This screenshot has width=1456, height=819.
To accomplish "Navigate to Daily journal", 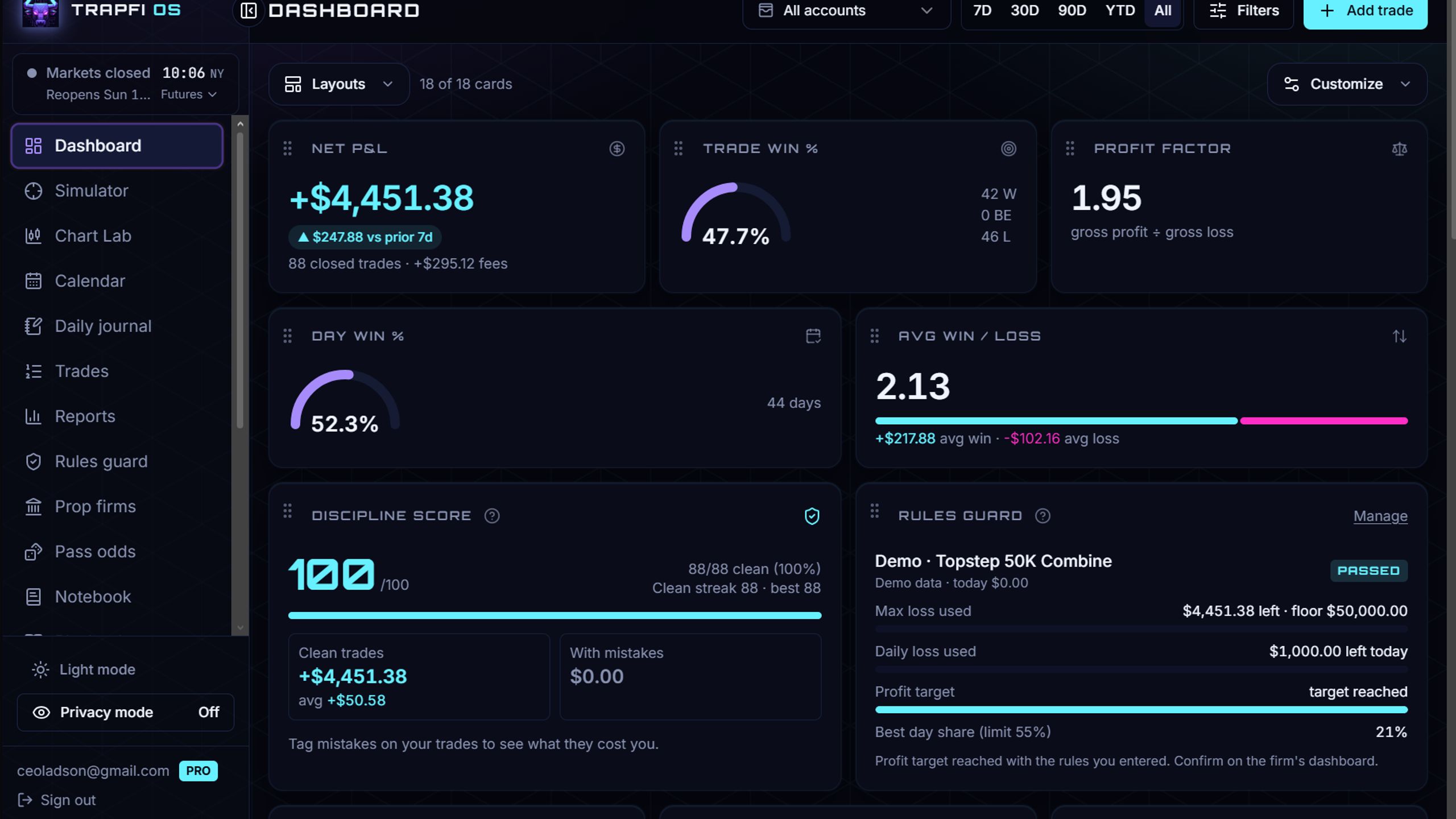I will [117, 326].
